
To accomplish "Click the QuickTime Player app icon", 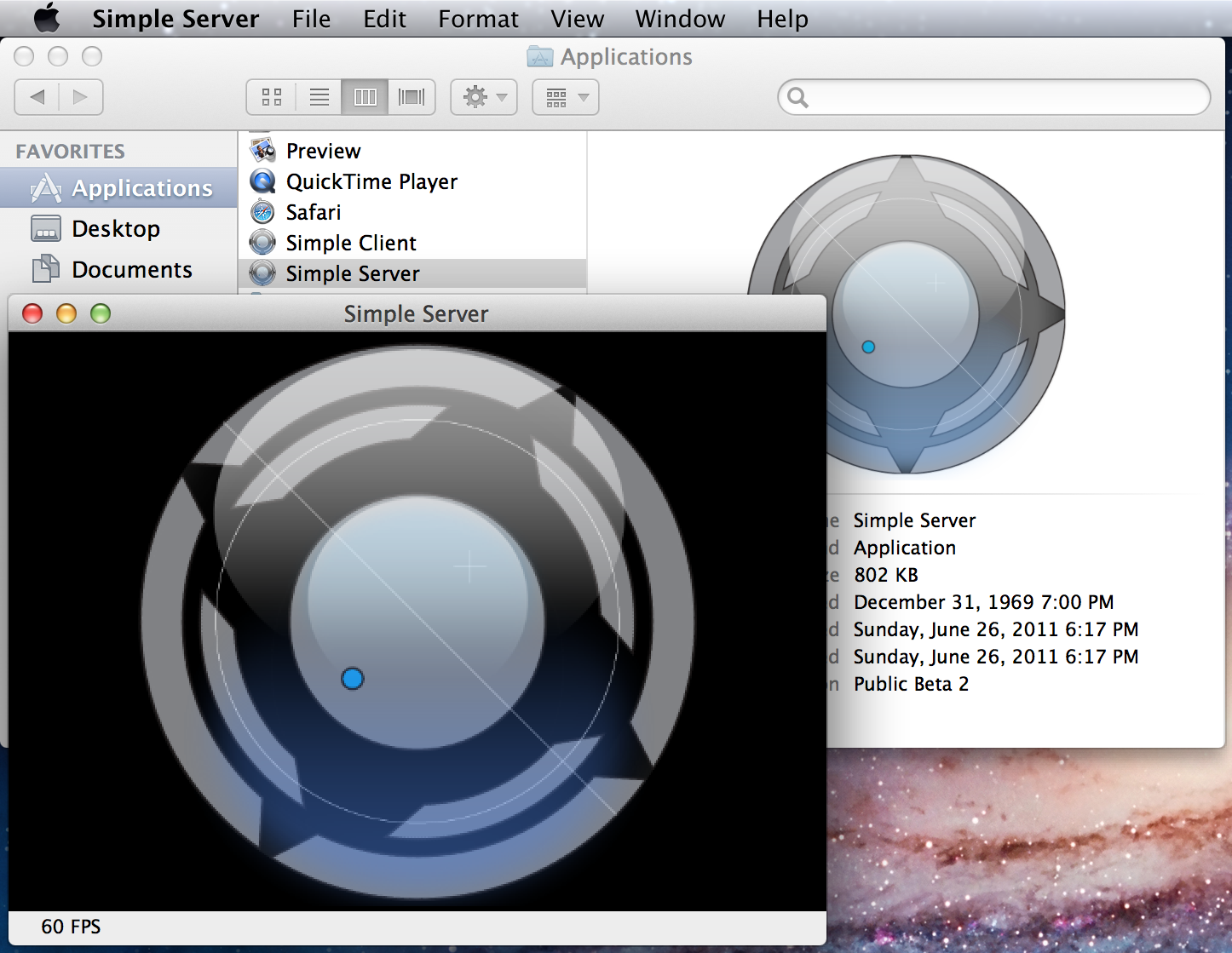I will coord(262,181).
